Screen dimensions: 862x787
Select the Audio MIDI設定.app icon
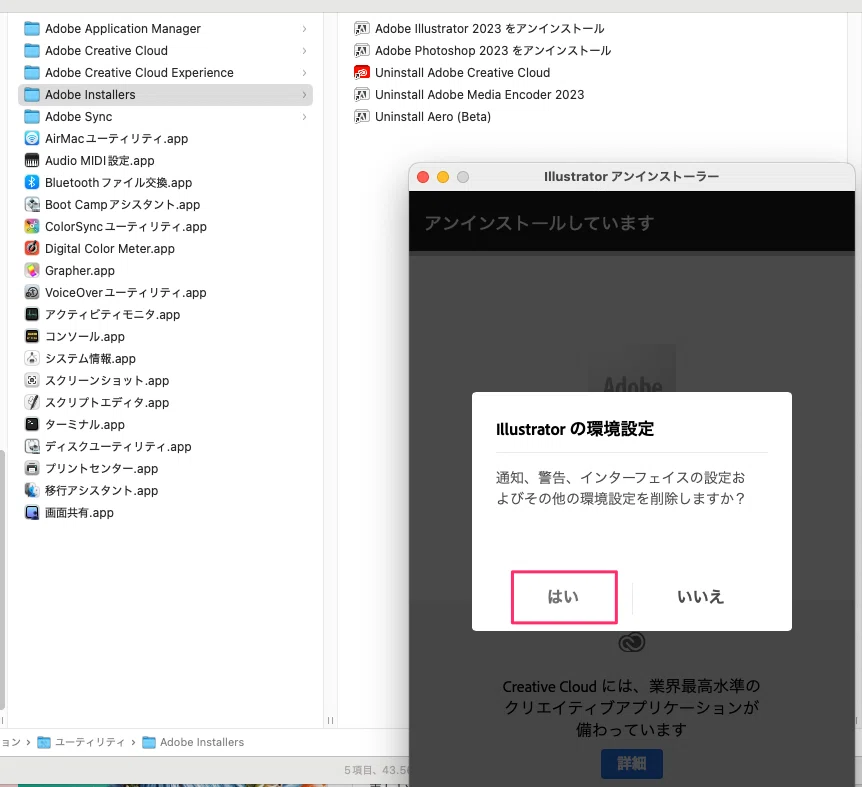click(32, 160)
